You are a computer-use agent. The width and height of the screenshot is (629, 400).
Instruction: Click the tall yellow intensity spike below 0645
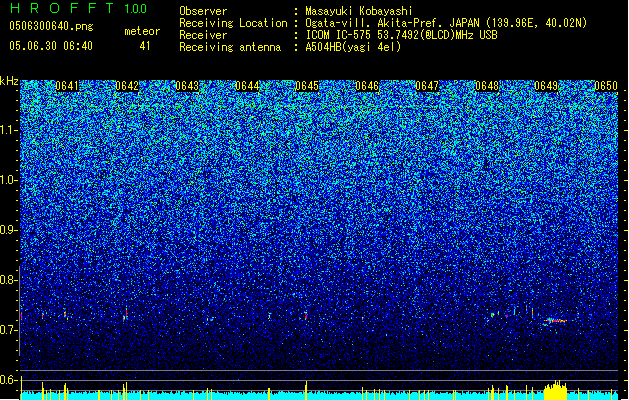pos(306,390)
